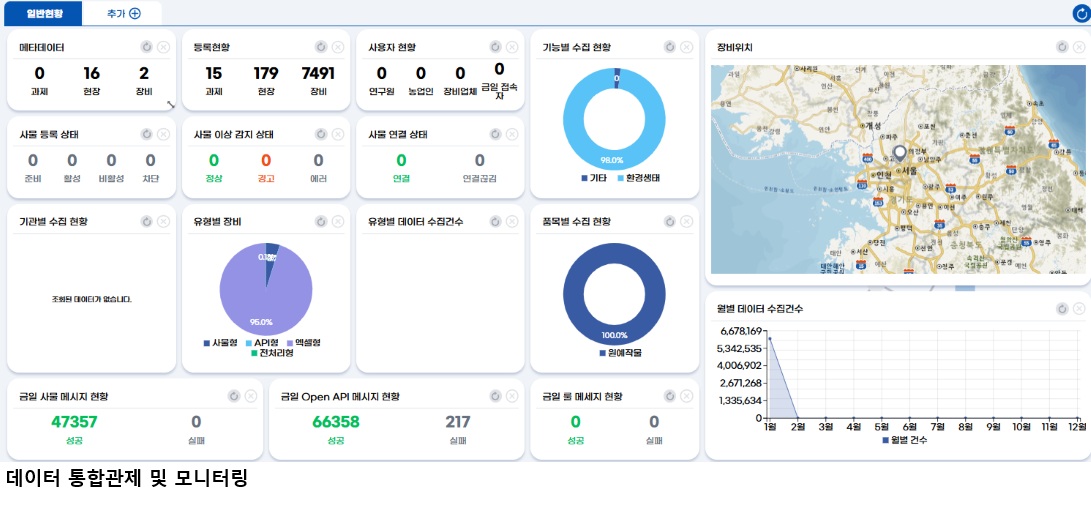
Task: Refresh the 월별 데이터 수집건수 chart
Action: pos(1062,309)
